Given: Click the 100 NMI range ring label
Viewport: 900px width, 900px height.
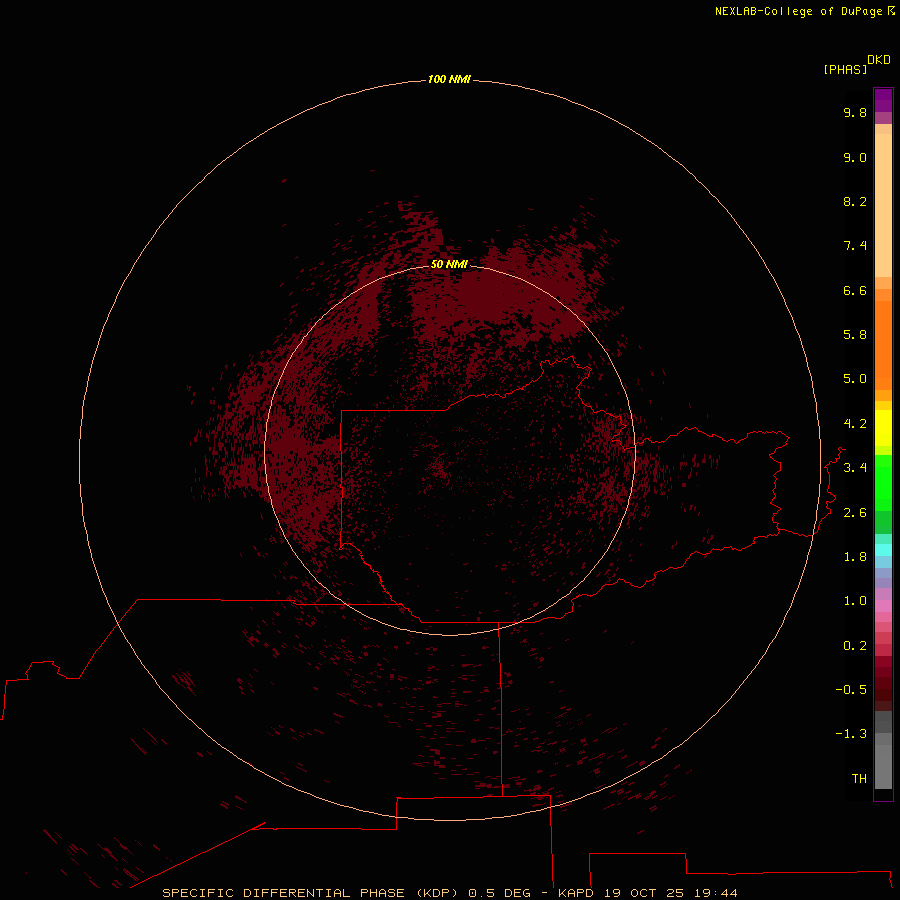Looking at the screenshot, I should pyautogui.click(x=449, y=79).
